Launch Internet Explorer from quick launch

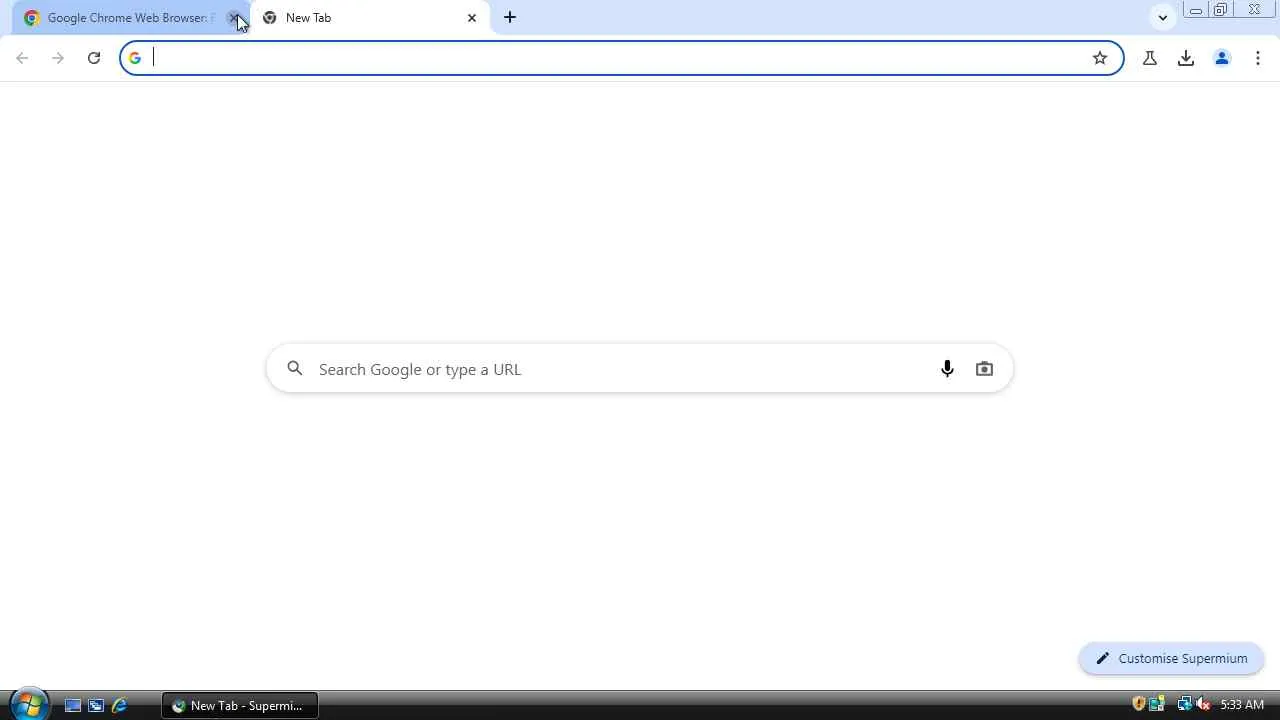pos(119,705)
